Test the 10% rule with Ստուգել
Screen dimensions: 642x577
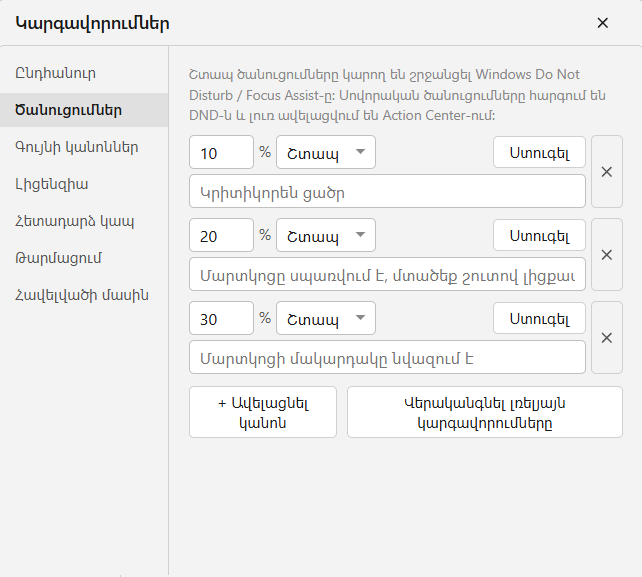coord(539,152)
